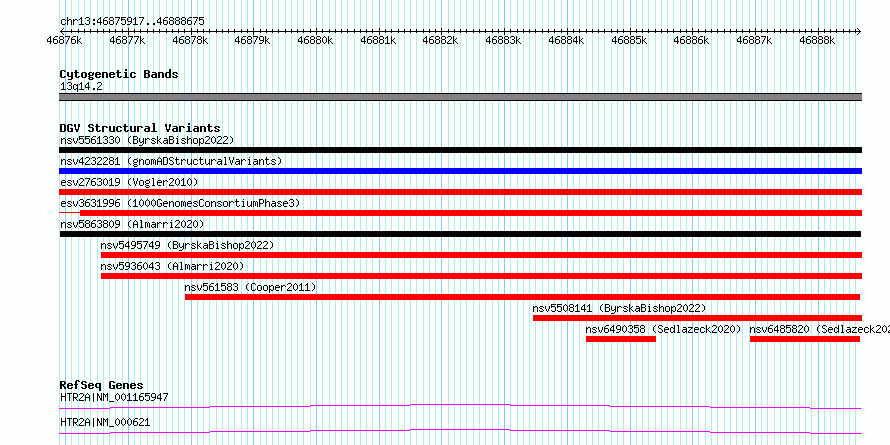
Task: Click the black bar for nsv5561330
Action: pos(460,150)
